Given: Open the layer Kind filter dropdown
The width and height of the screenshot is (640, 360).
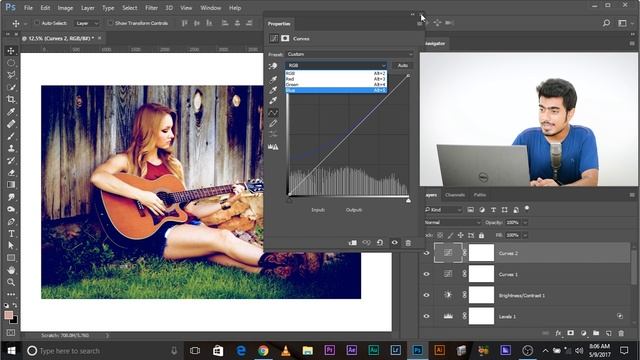Looking at the screenshot, I should pos(443,210).
